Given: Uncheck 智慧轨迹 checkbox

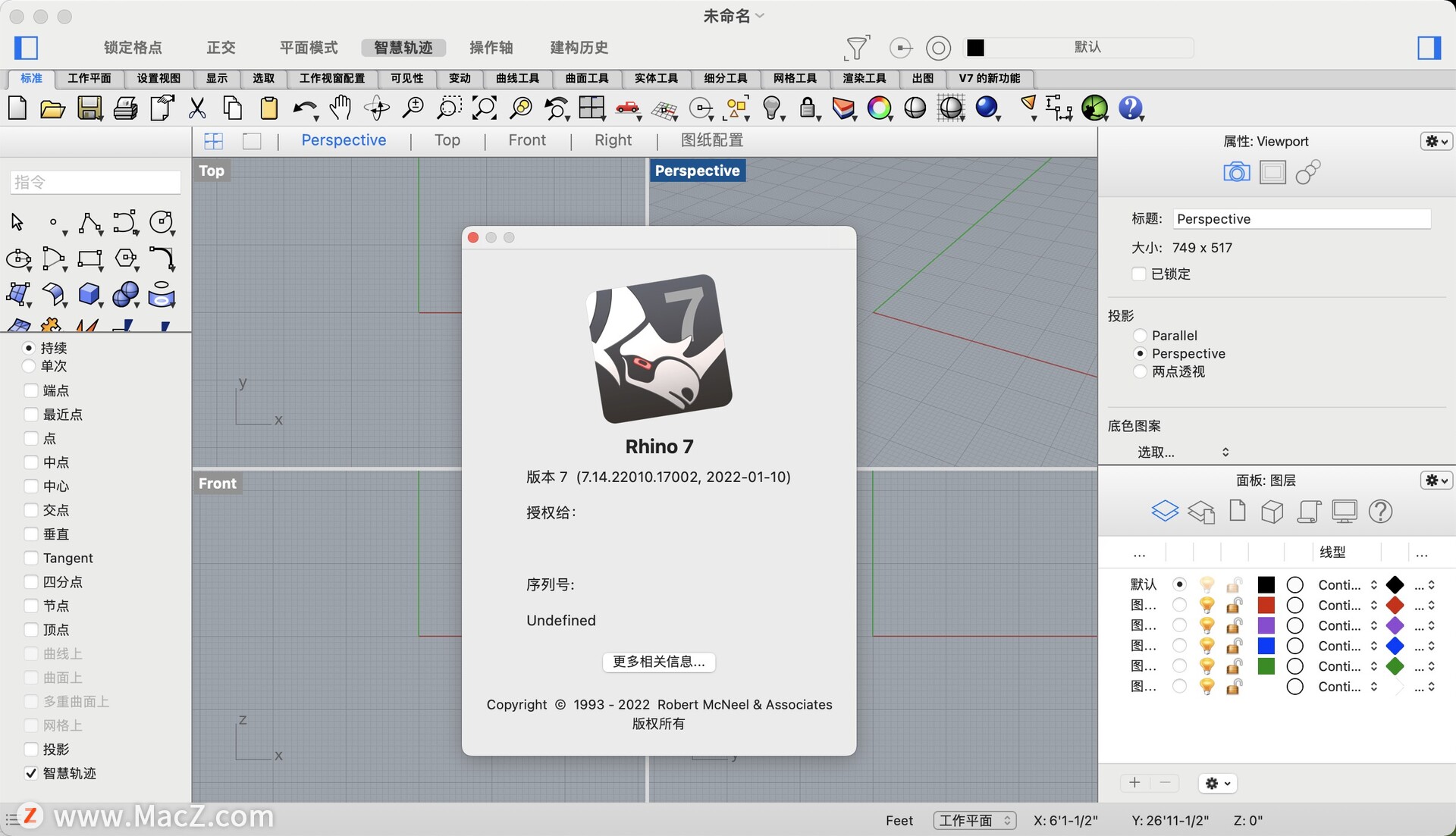Looking at the screenshot, I should (x=31, y=773).
